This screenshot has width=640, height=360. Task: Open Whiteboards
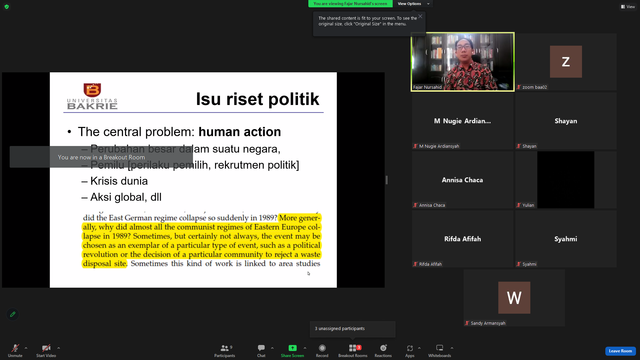(x=440, y=350)
